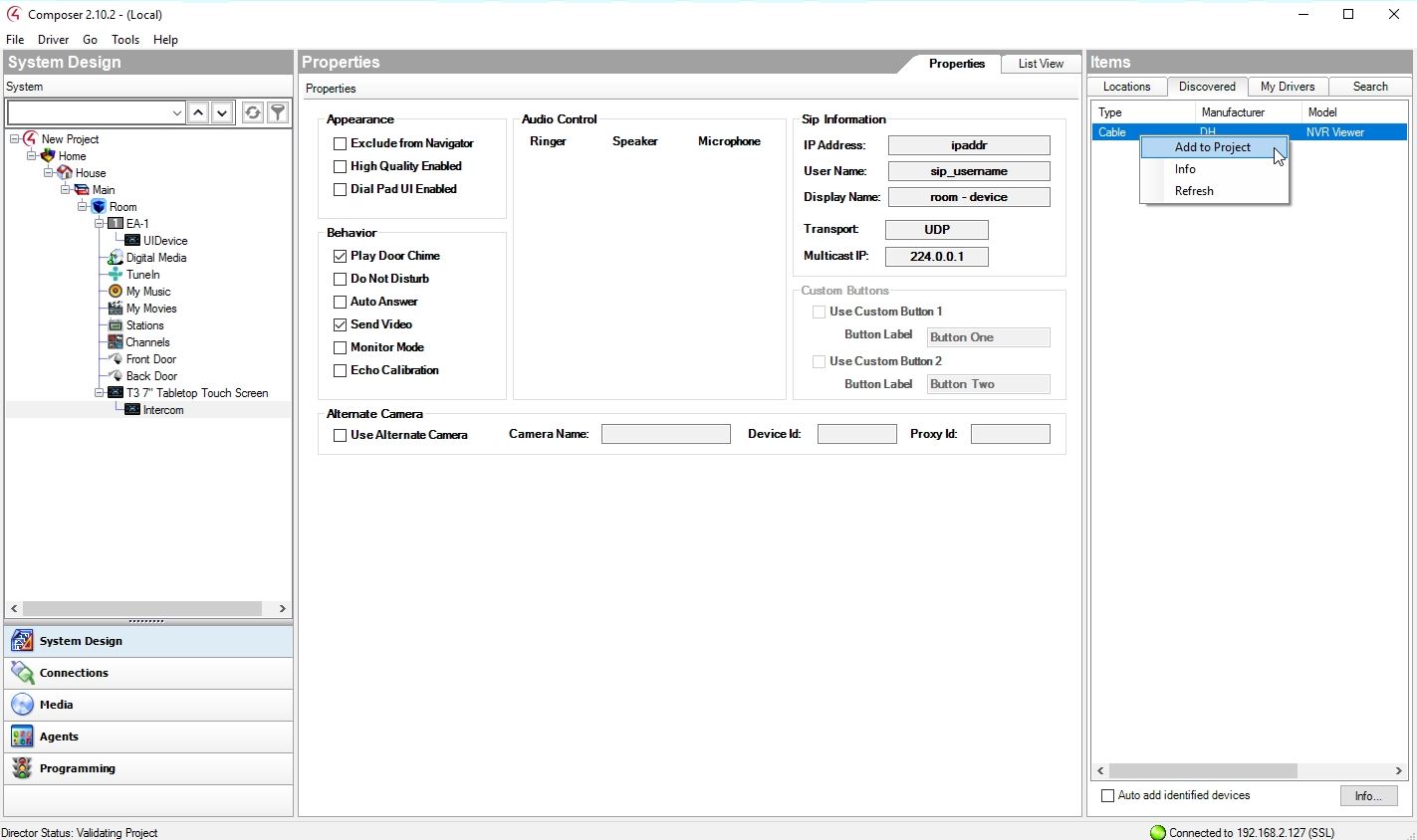Click the Info... button in Items panel
This screenshot has width=1417, height=840.
coord(1368,795)
